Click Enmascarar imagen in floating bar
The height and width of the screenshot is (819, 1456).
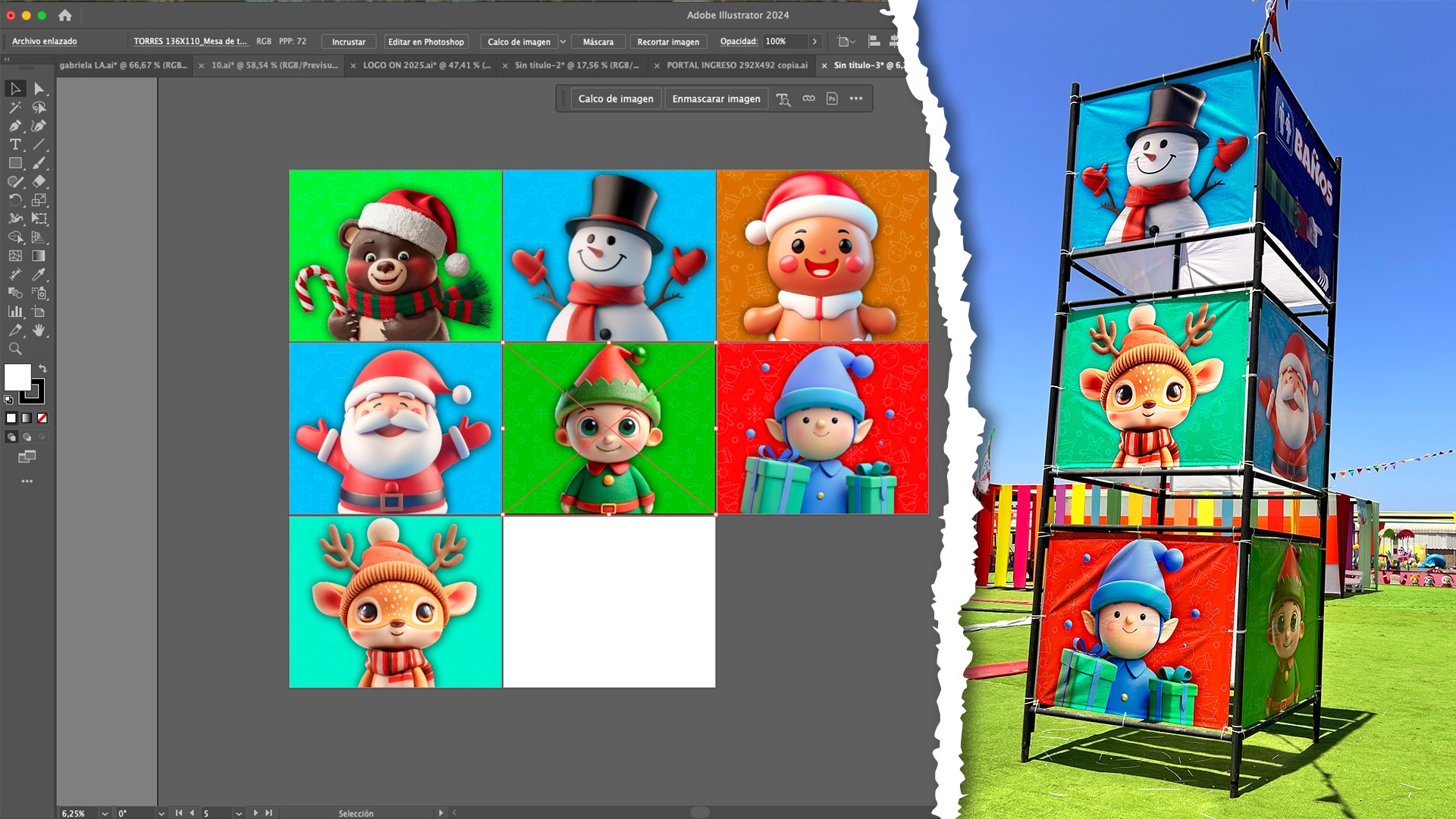coord(716,99)
